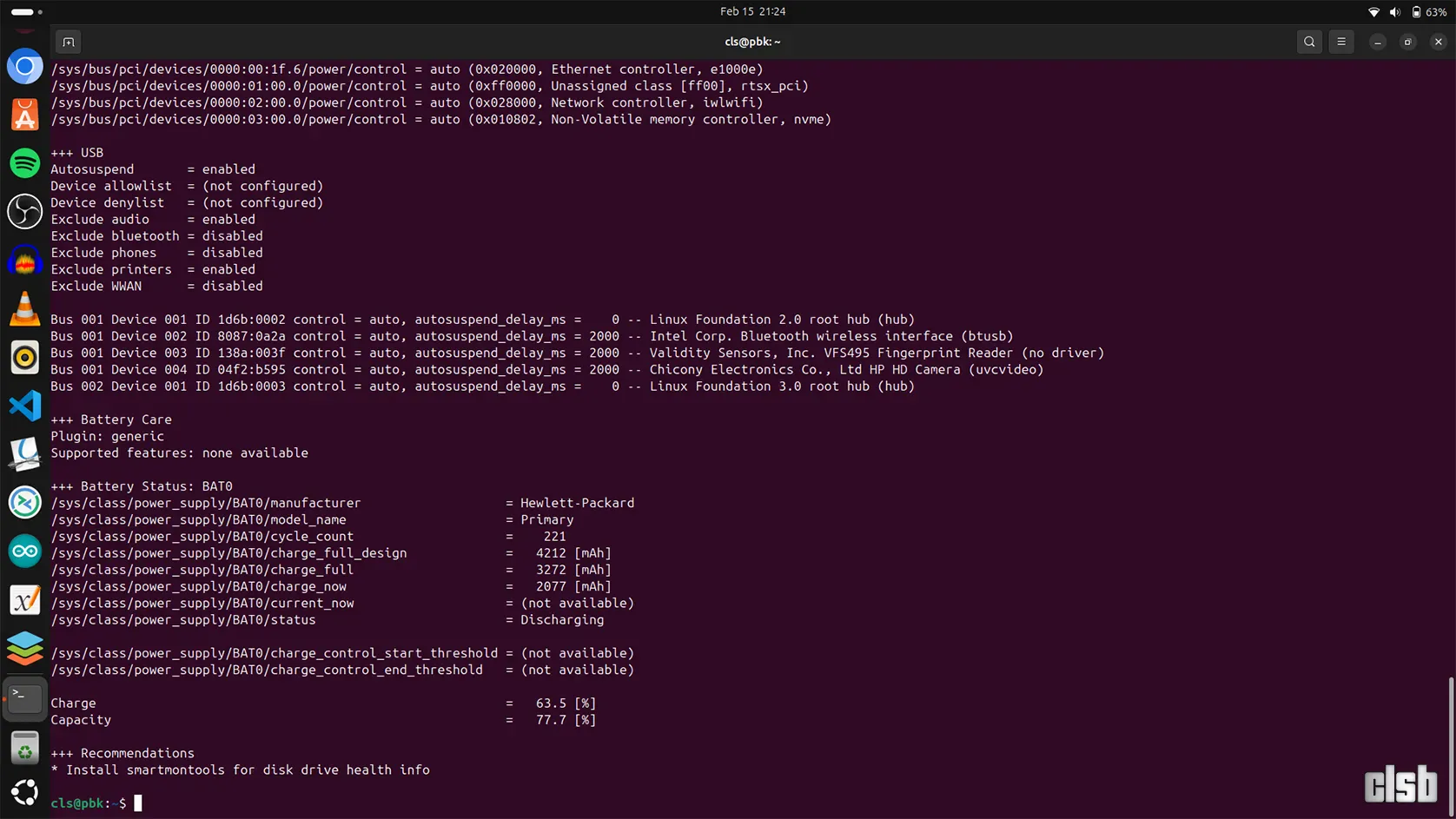Click the terminal vertical scrollbar

[x=1450, y=747]
